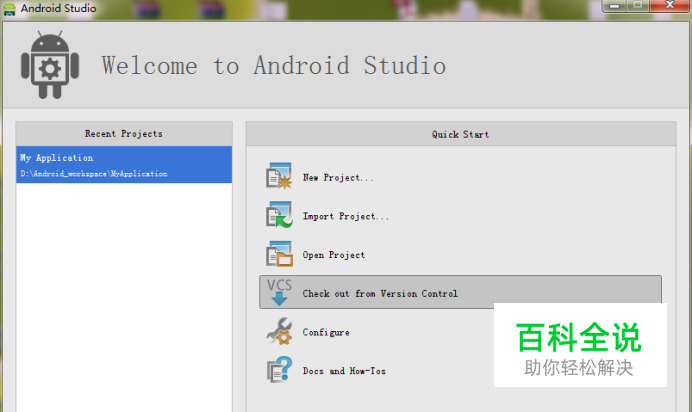
Task: Click the VCS checkout arrow icon
Action: pos(279,292)
